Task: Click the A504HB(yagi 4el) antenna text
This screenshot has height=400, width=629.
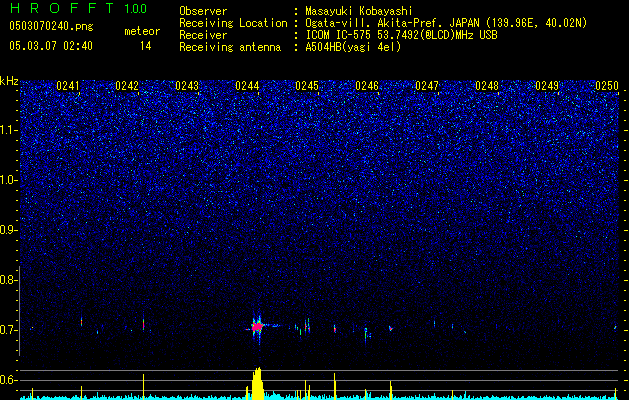Action: coord(353,47)
